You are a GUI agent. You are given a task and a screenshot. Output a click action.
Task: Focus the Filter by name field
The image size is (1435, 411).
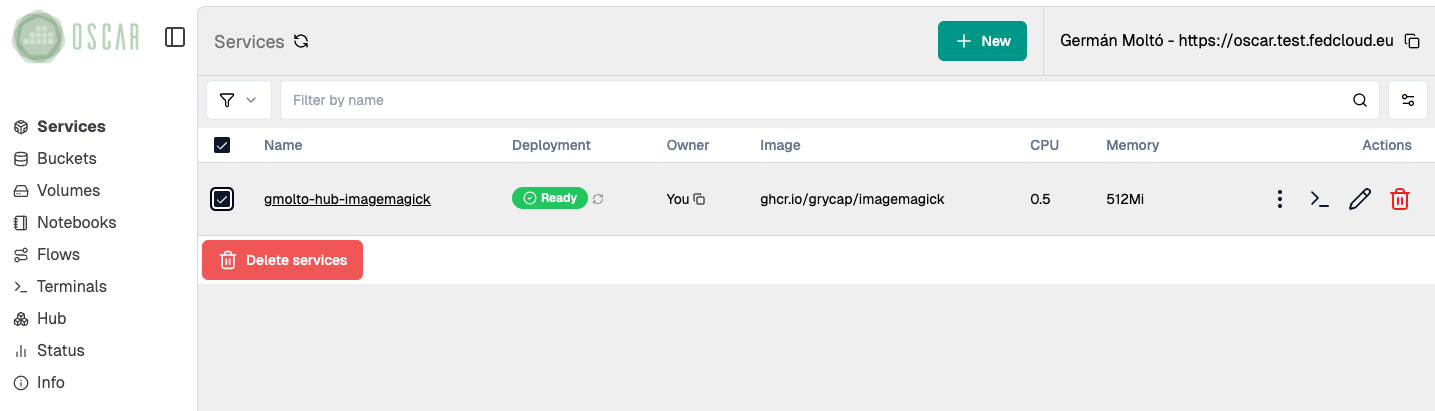815,100
